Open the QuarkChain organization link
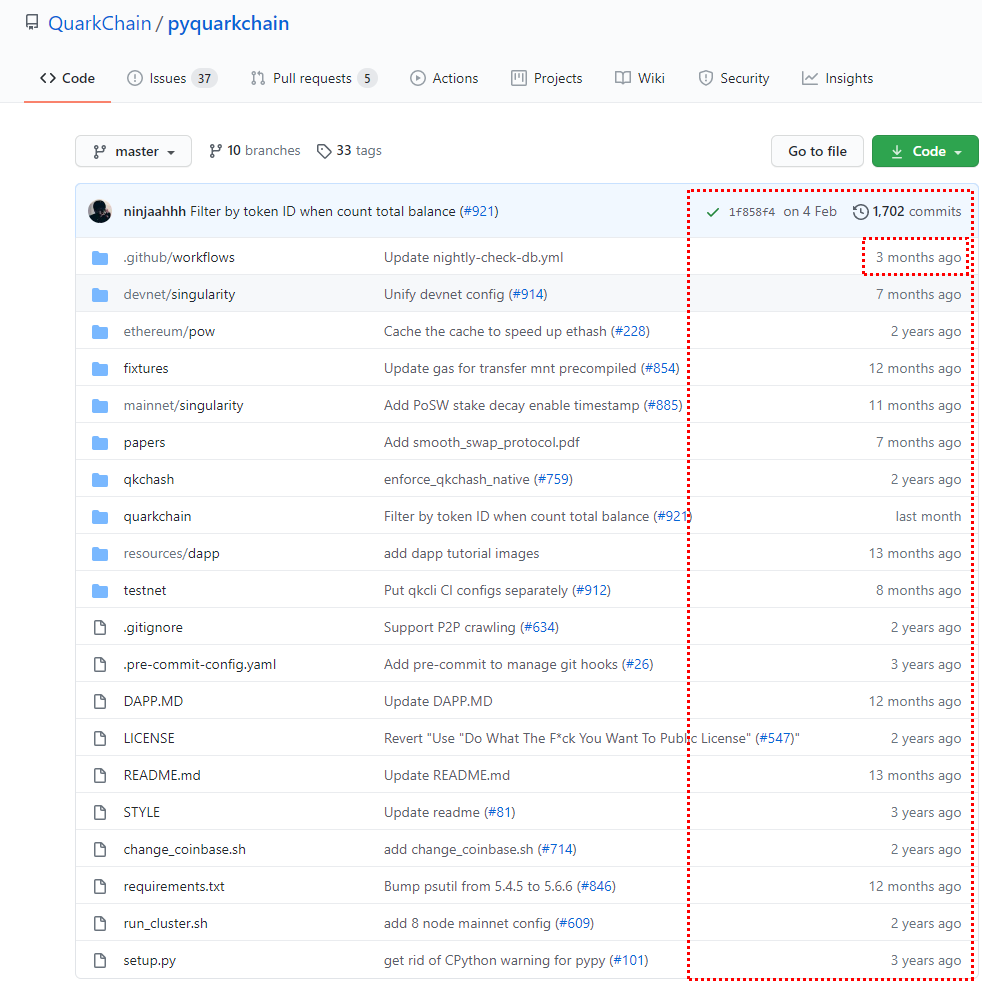This screenshot has height=991, width=982. (x=99, y=23)
